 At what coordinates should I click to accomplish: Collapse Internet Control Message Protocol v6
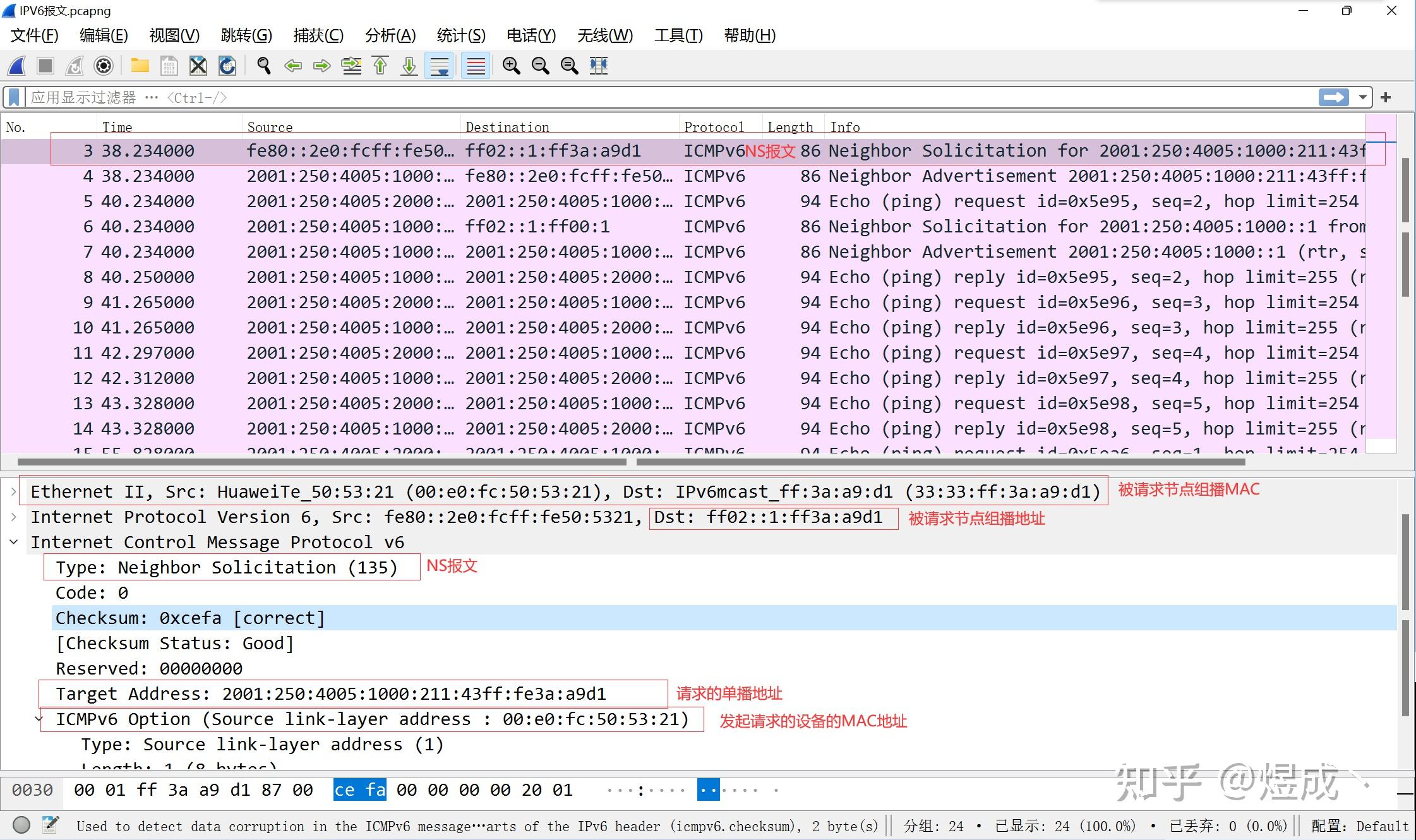[x=14, y=542]
